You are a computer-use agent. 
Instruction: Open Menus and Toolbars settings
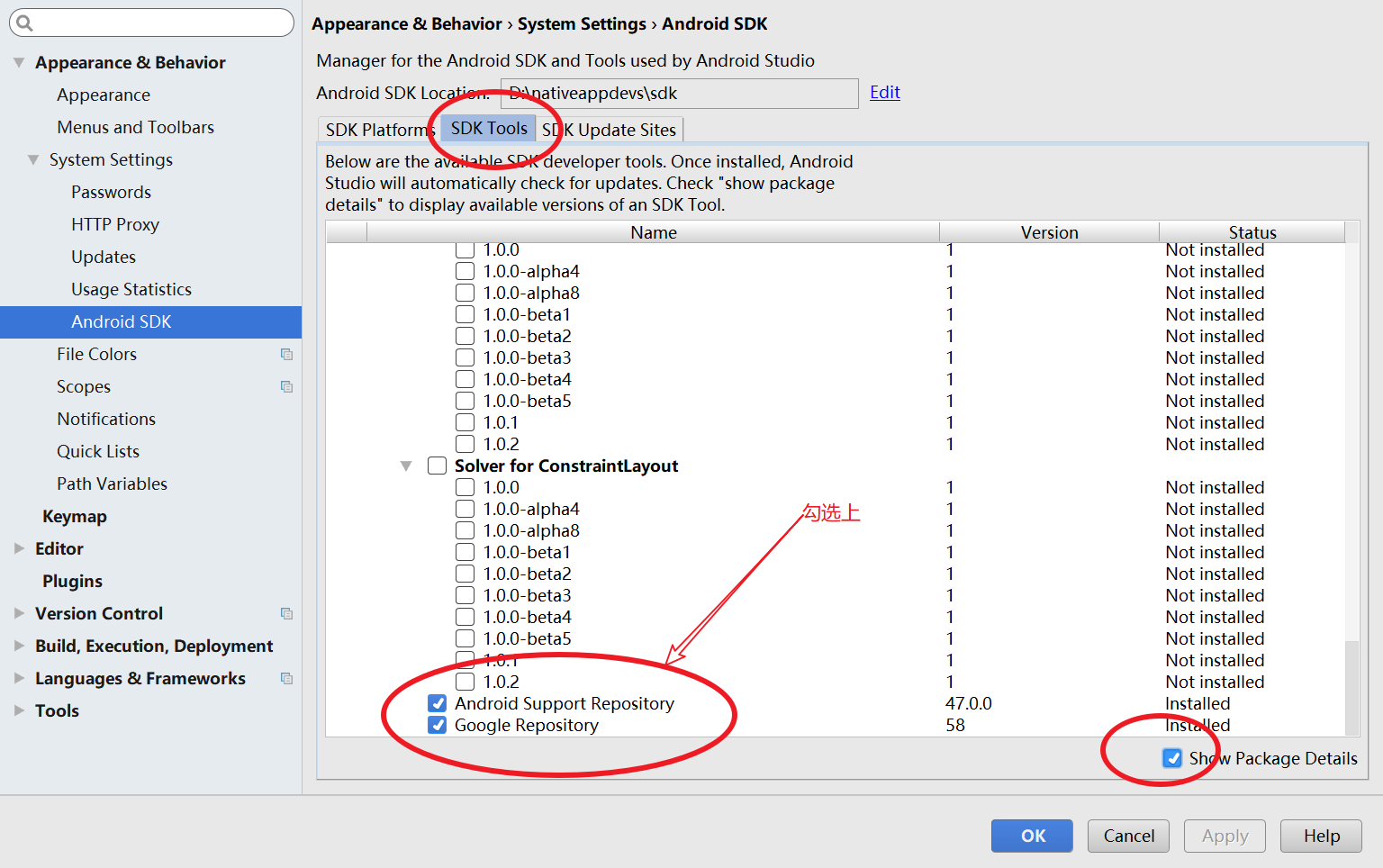(136, 127)
